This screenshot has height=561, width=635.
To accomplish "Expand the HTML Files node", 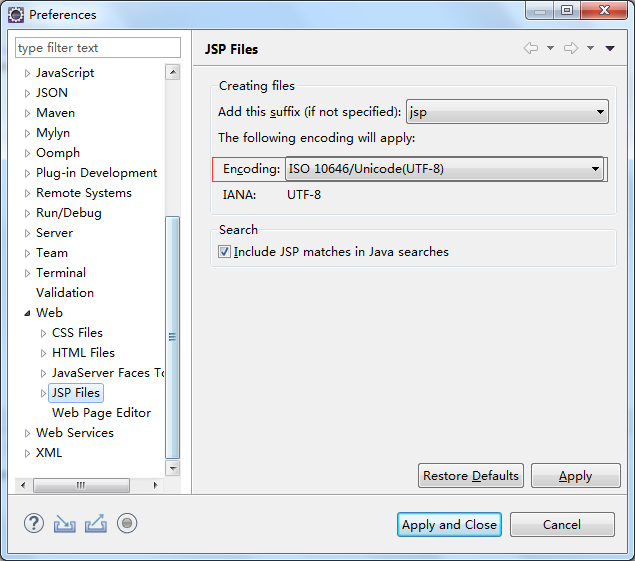I will pyautogui.click(x=43, y=353).
